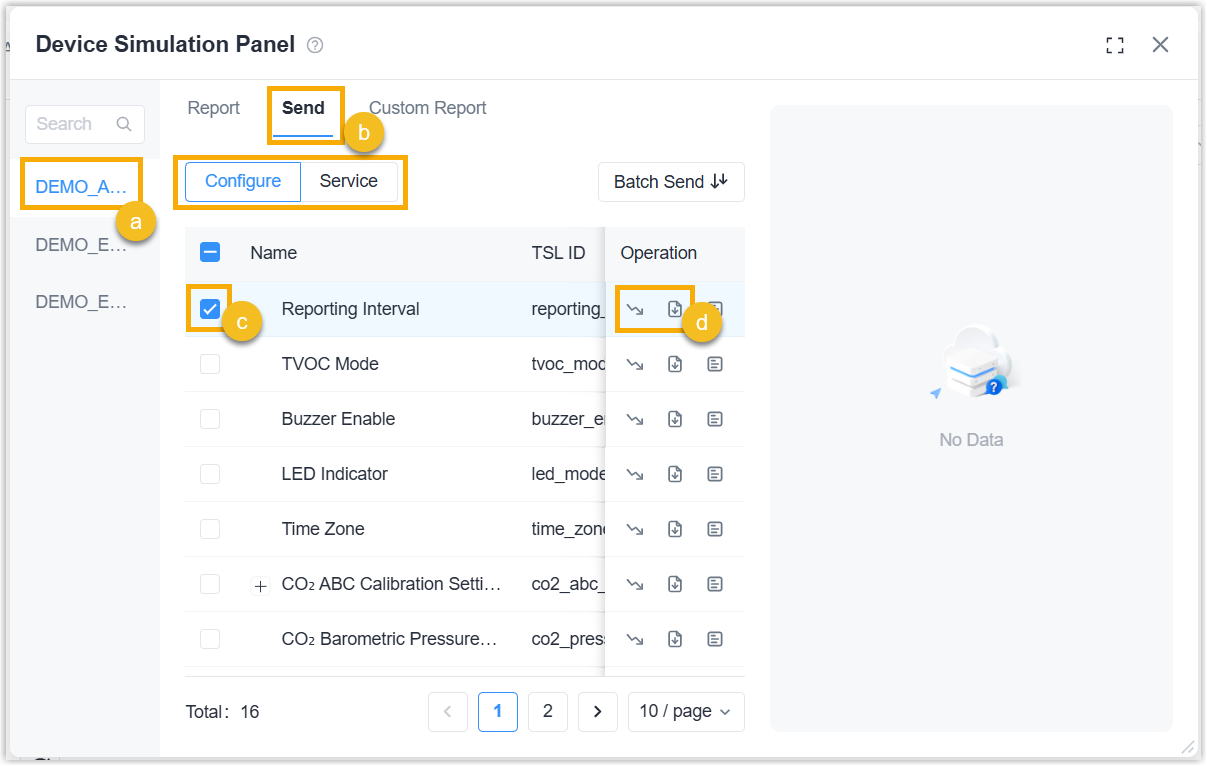Expand the panel with the fullscreen icon
Screen dimensions: 1207x766
pyautogui.click(x=1115, y=45)
